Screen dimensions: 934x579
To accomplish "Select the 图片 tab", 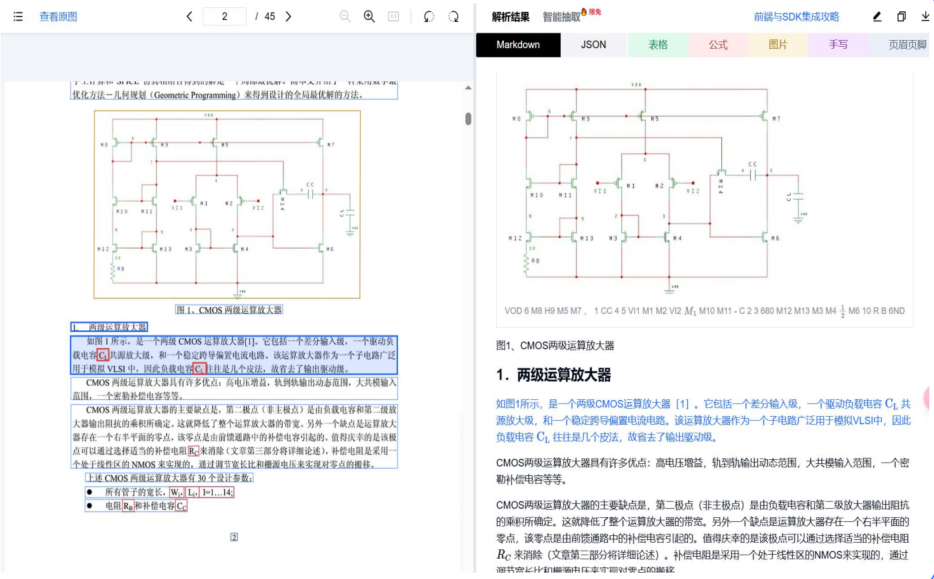I will [778, 45].
